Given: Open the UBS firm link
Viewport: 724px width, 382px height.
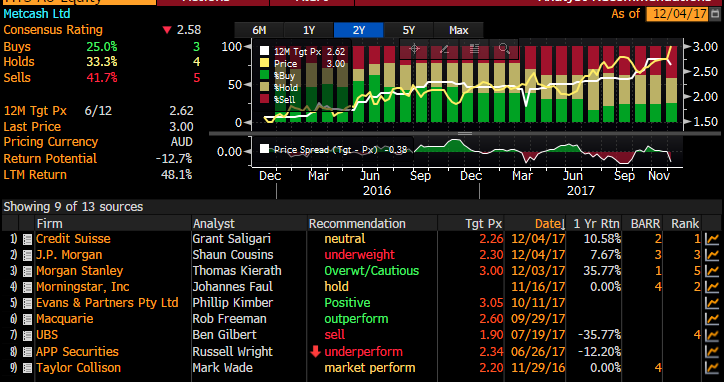Looking at the screenshot, I should tap(47, 335).
